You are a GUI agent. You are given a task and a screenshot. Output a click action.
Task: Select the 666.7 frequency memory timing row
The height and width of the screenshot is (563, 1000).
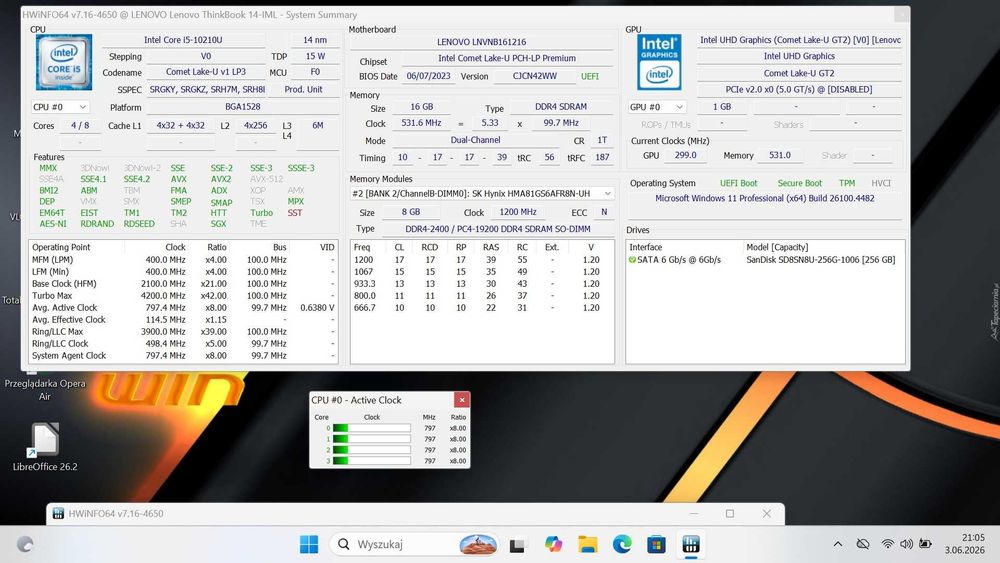482,308
